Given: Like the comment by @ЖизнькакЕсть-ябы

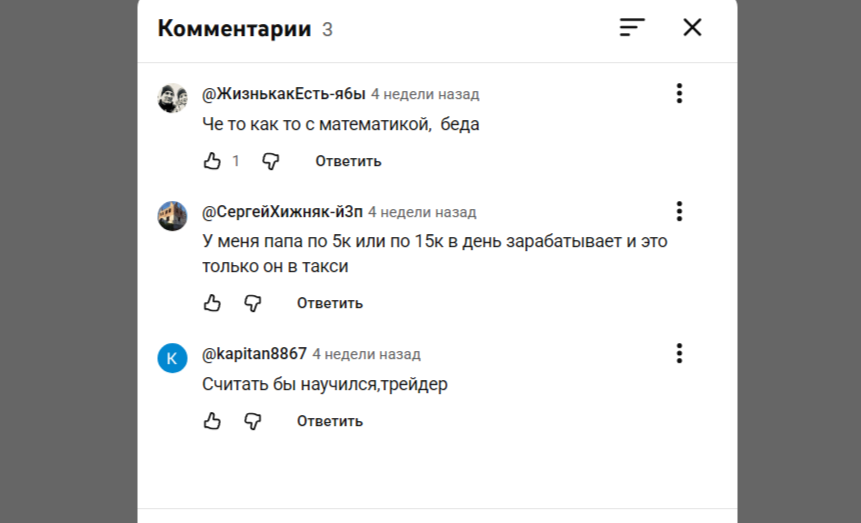Looking at the screenshot, I should click(212, 161).
